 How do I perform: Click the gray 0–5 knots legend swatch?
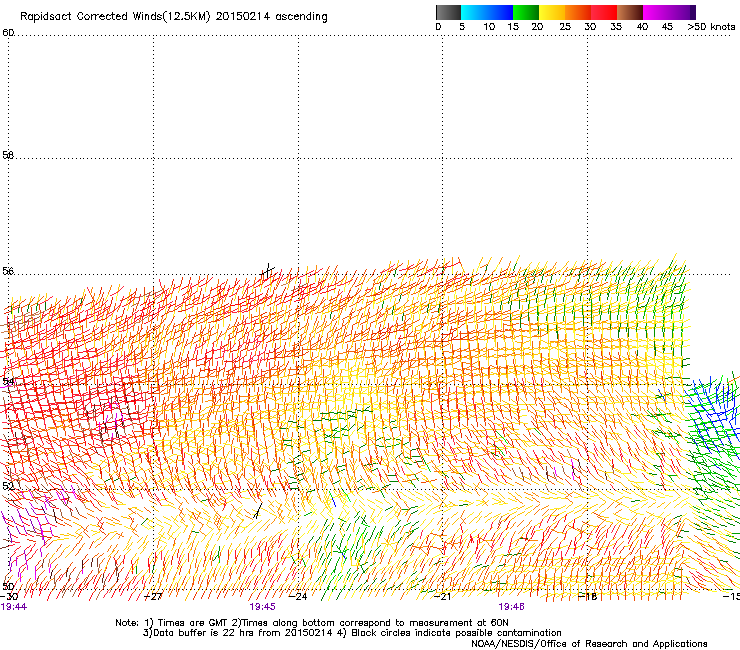pyautogui.click(x=448, y=12)
